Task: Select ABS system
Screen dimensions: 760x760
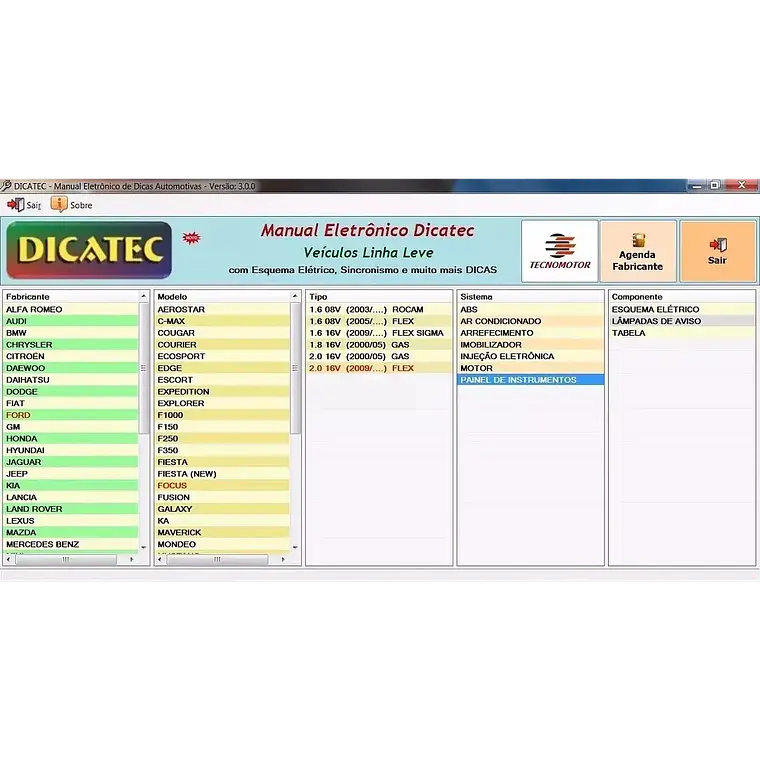Action: tap(531, 309)
